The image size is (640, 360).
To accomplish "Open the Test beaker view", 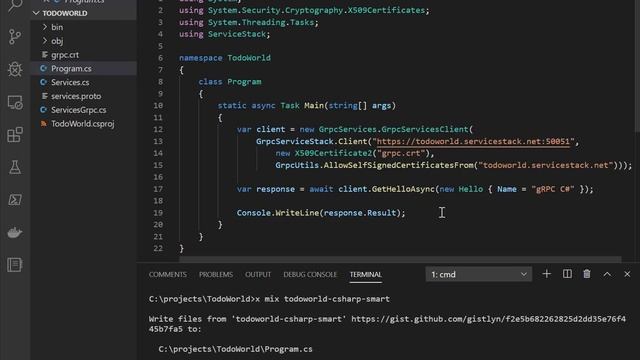I will click(x=15, y=167).
